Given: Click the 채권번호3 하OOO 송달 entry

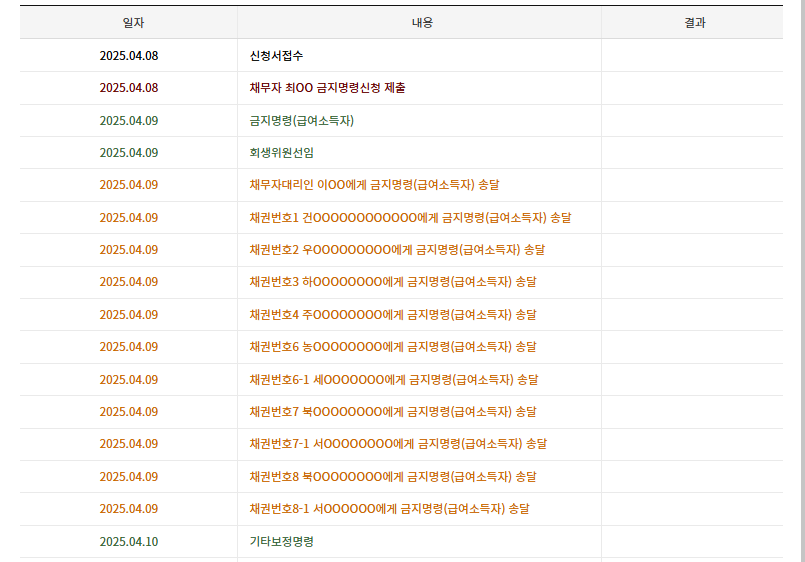Looking at the screenshot, I should click(x=393, y=282).
